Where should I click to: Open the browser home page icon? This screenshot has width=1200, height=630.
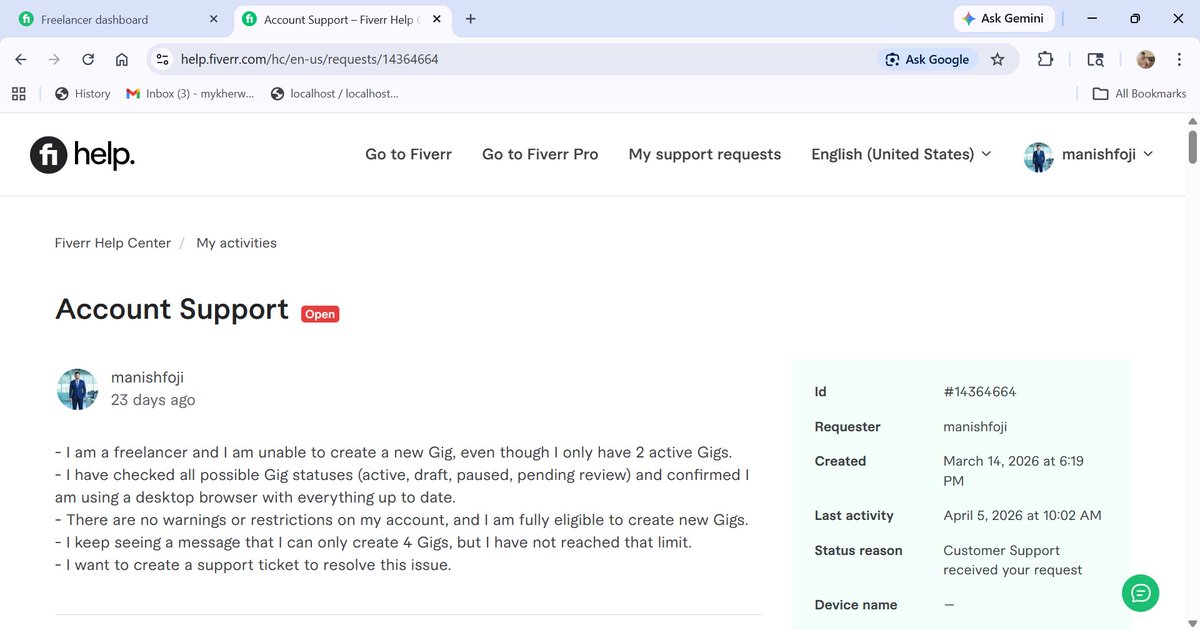pos(121,59)
